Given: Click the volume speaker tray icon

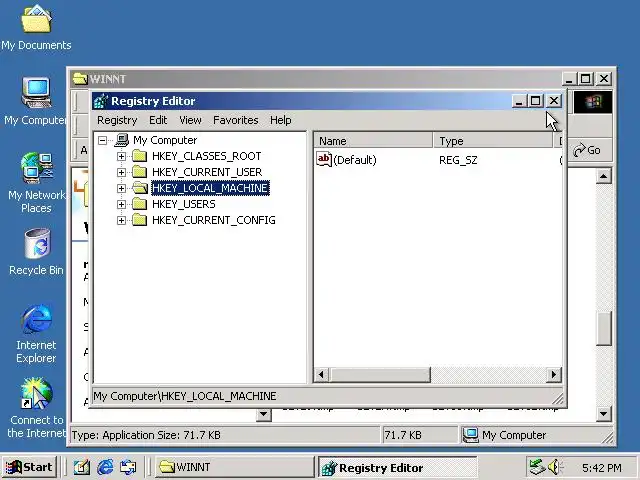Looking at the screenshot, I should click(x=555, y=467).
